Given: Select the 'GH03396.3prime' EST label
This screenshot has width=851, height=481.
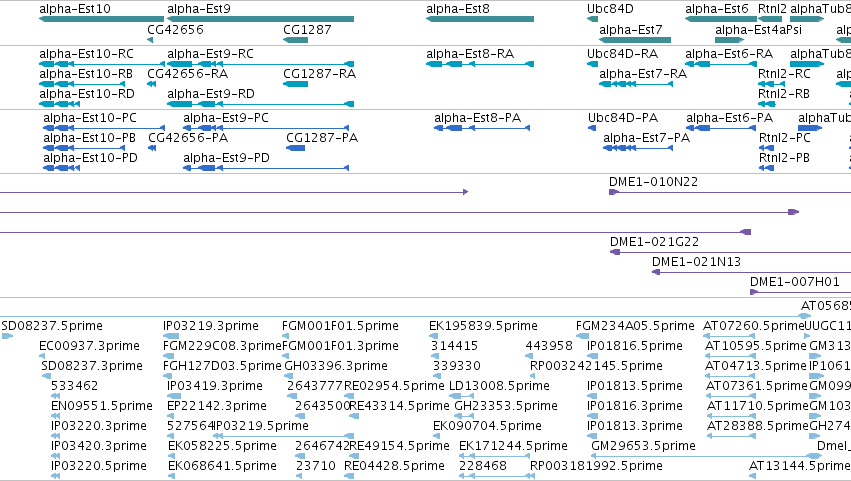Looking at the screenshot, I should click(336, 366).
